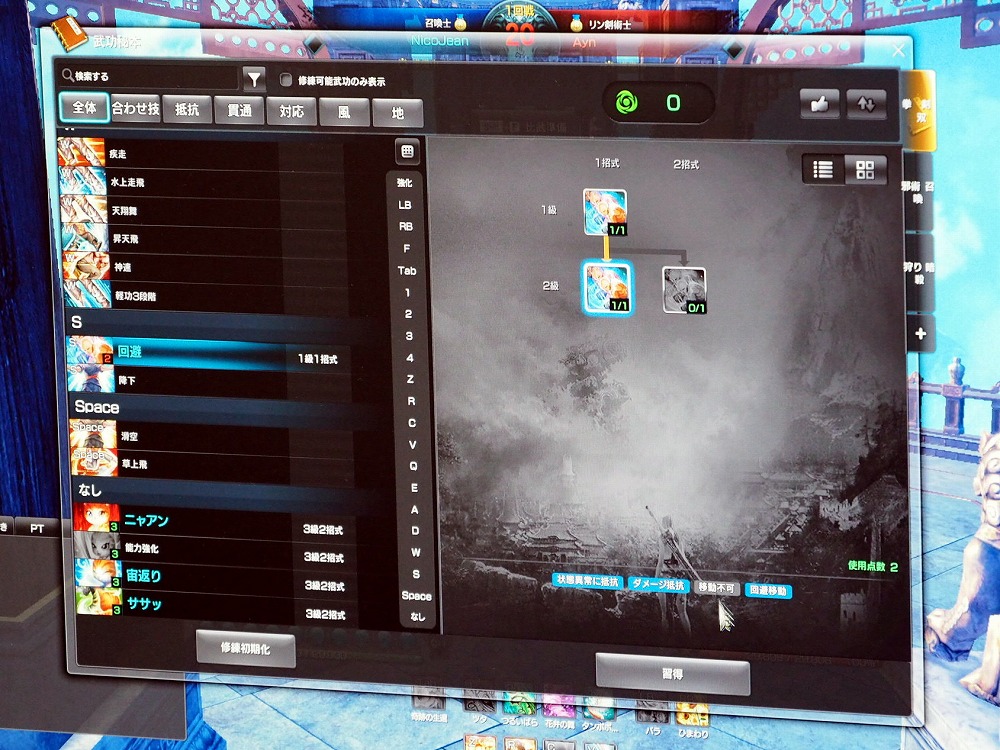
Task: Click the 水上走飛 skill icon
Action: (x=83, y=181)
